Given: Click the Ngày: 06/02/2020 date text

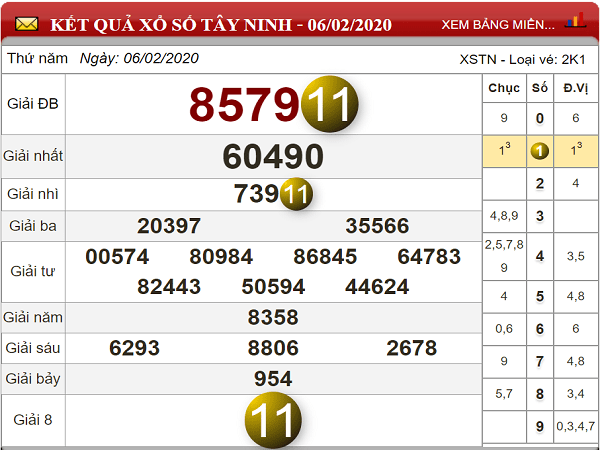Looking at the screenshot, I should coord(139,58).
